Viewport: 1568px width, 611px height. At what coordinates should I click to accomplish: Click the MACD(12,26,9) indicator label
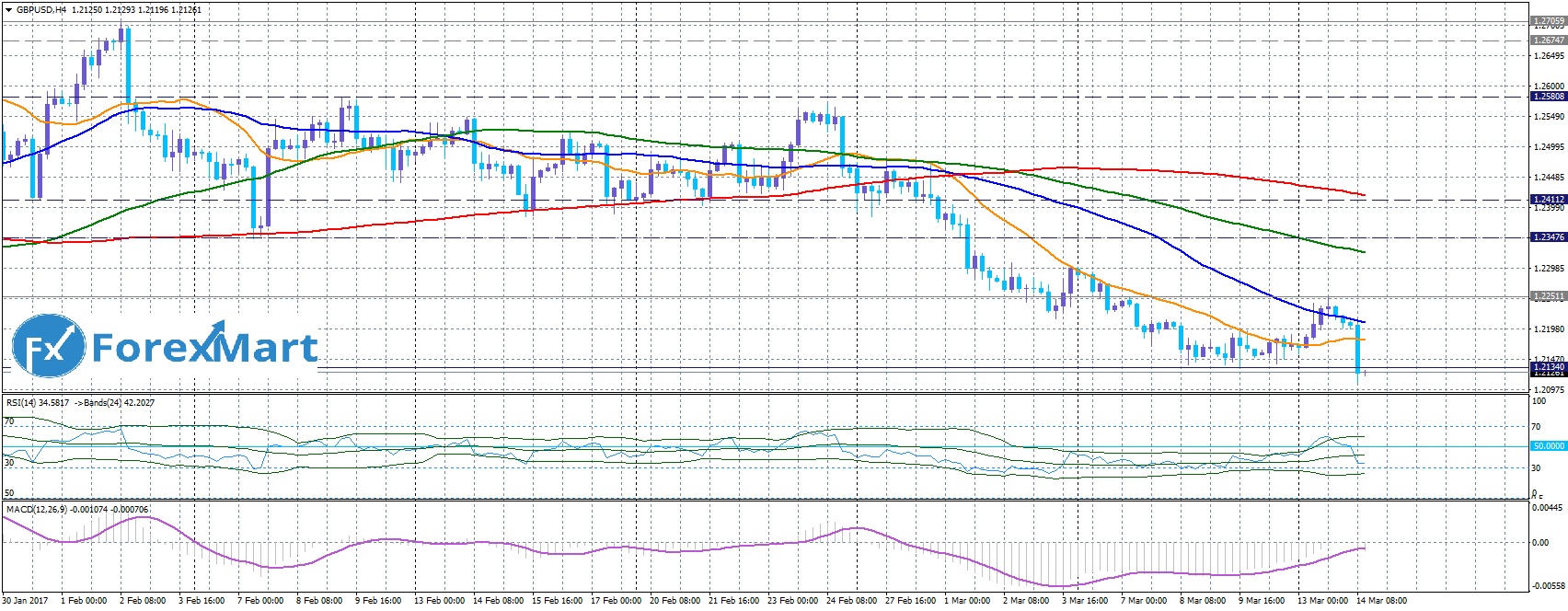[39, 509]
